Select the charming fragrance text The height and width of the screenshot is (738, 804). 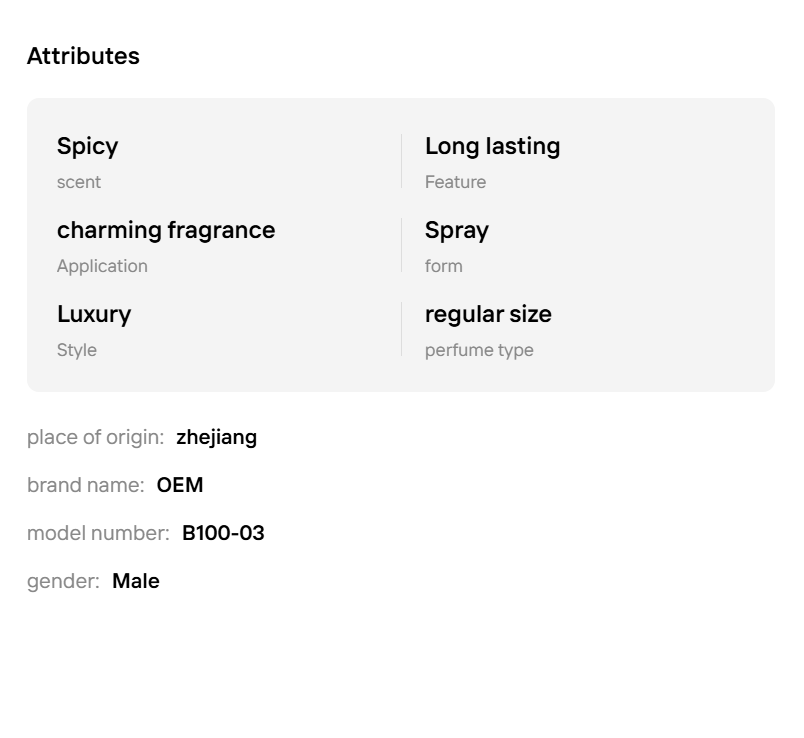pos(166,230)
